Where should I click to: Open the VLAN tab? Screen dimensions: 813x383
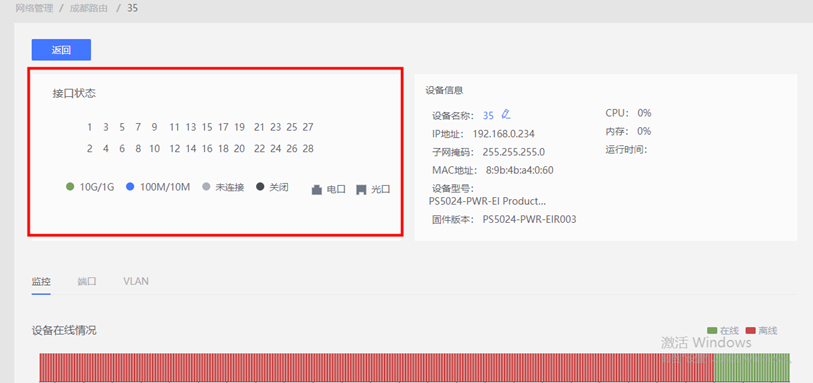pos(136,281)
